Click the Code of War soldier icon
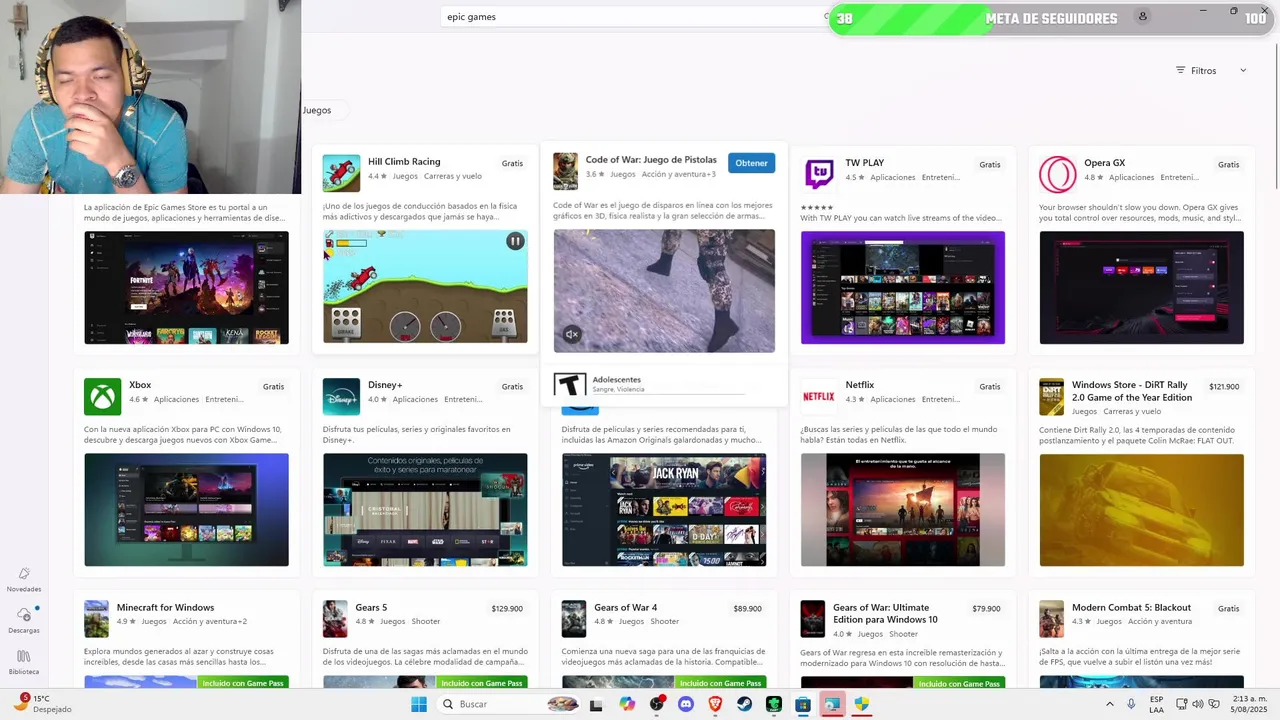The width and height of the screenshot is (1280, 720). tap(566, 171)
